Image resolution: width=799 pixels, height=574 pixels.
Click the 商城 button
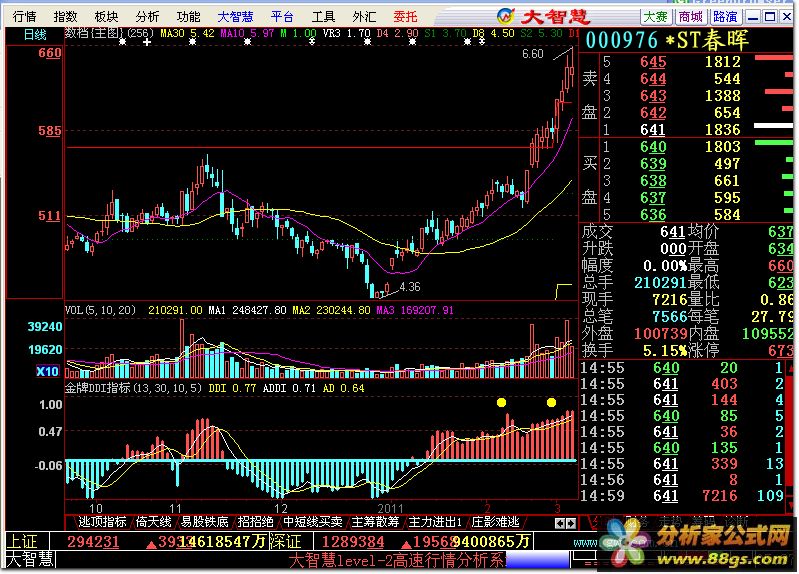click(690, 17)
